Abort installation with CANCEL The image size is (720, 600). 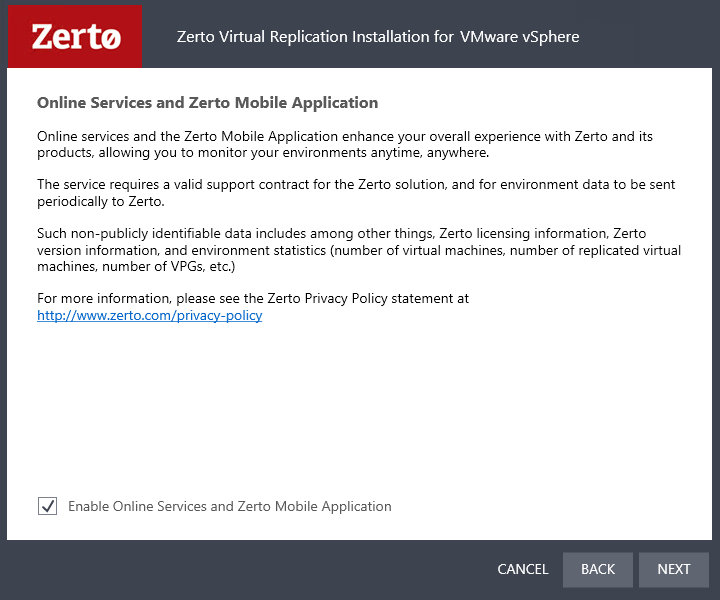523,569
